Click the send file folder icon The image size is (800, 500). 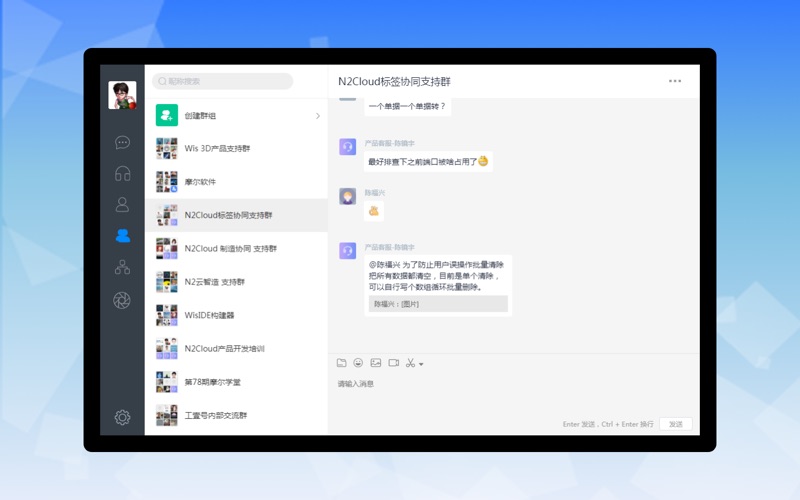coord(342,363)
